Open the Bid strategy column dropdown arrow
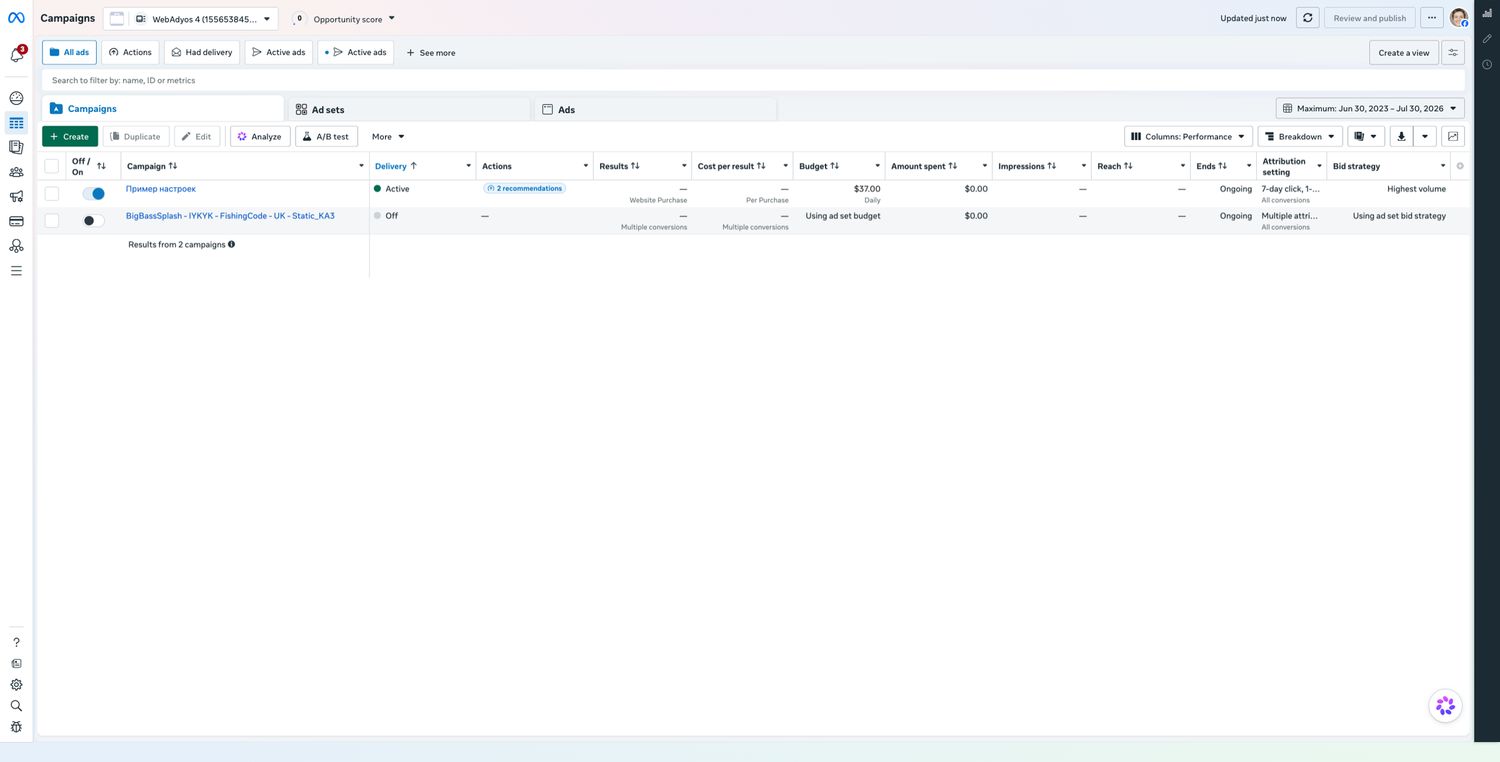This screenshot has width=1500, height=762. point(1443,166)
